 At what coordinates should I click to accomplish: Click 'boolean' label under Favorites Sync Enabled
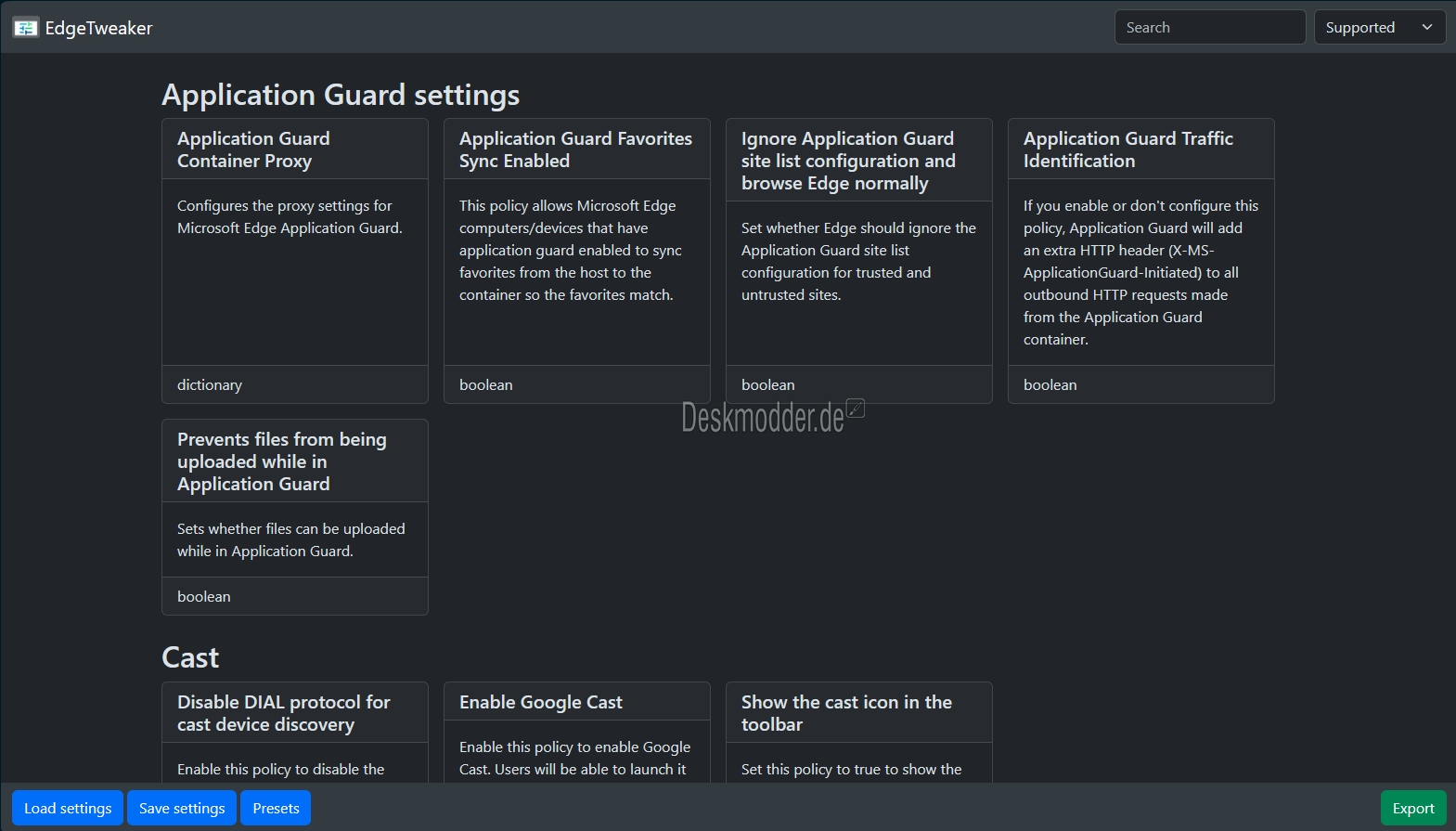pyautogui.click(x=486, y=384)
